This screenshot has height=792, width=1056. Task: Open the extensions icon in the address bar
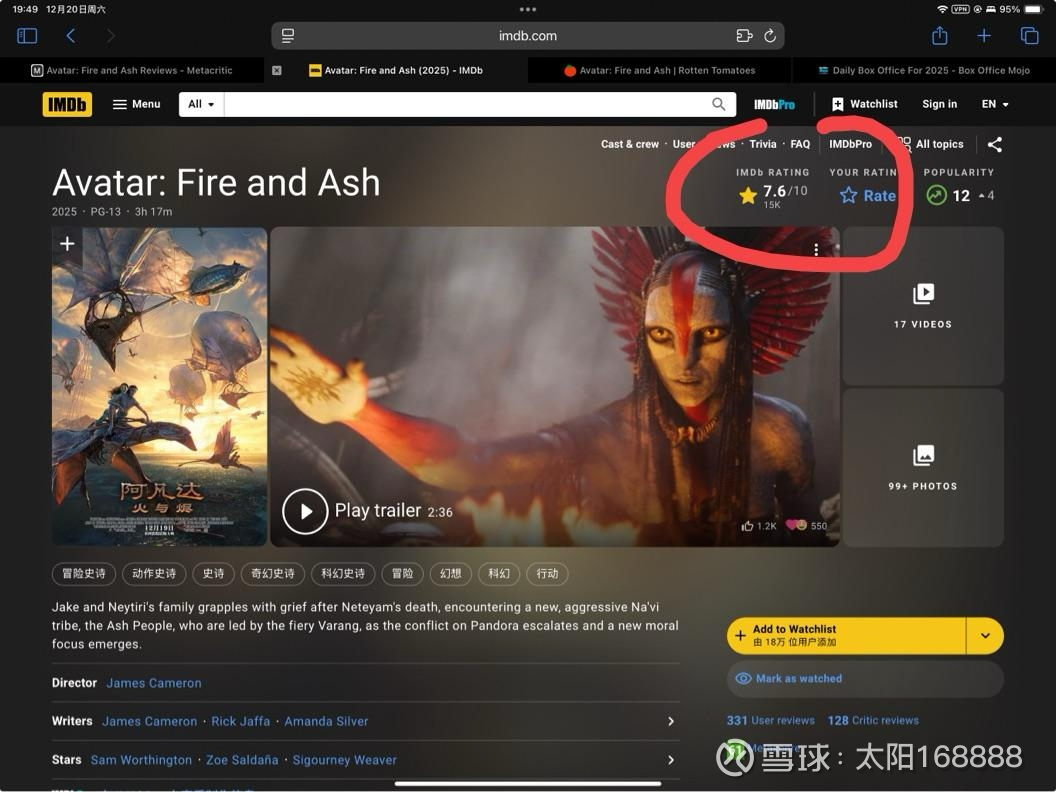point(744,36)
